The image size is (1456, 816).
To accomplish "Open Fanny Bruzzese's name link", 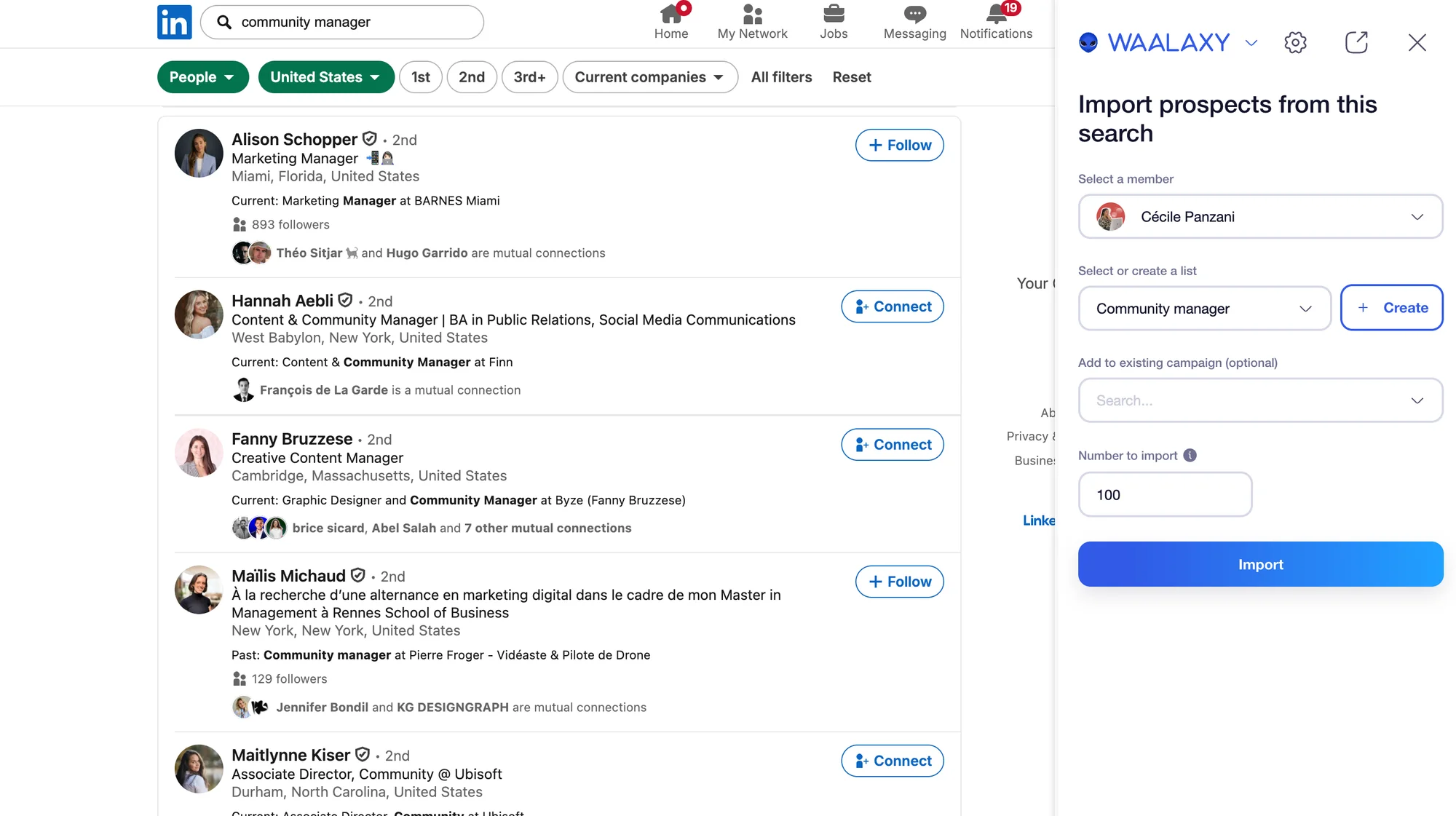I will click(292, 439).
